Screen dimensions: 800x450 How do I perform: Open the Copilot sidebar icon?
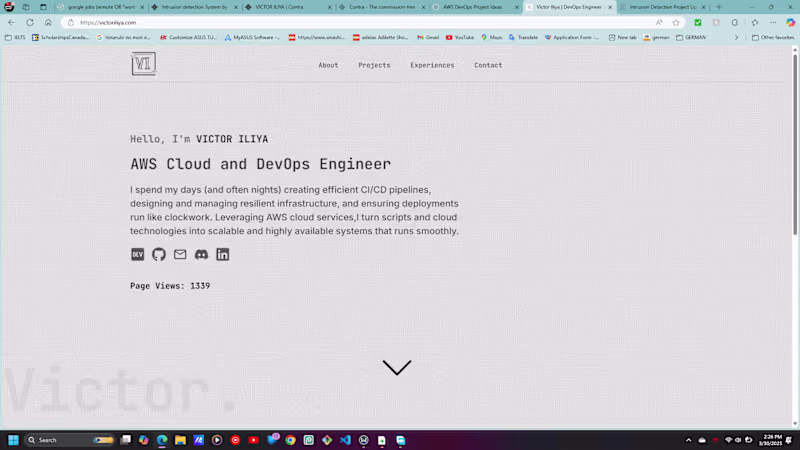790,22
